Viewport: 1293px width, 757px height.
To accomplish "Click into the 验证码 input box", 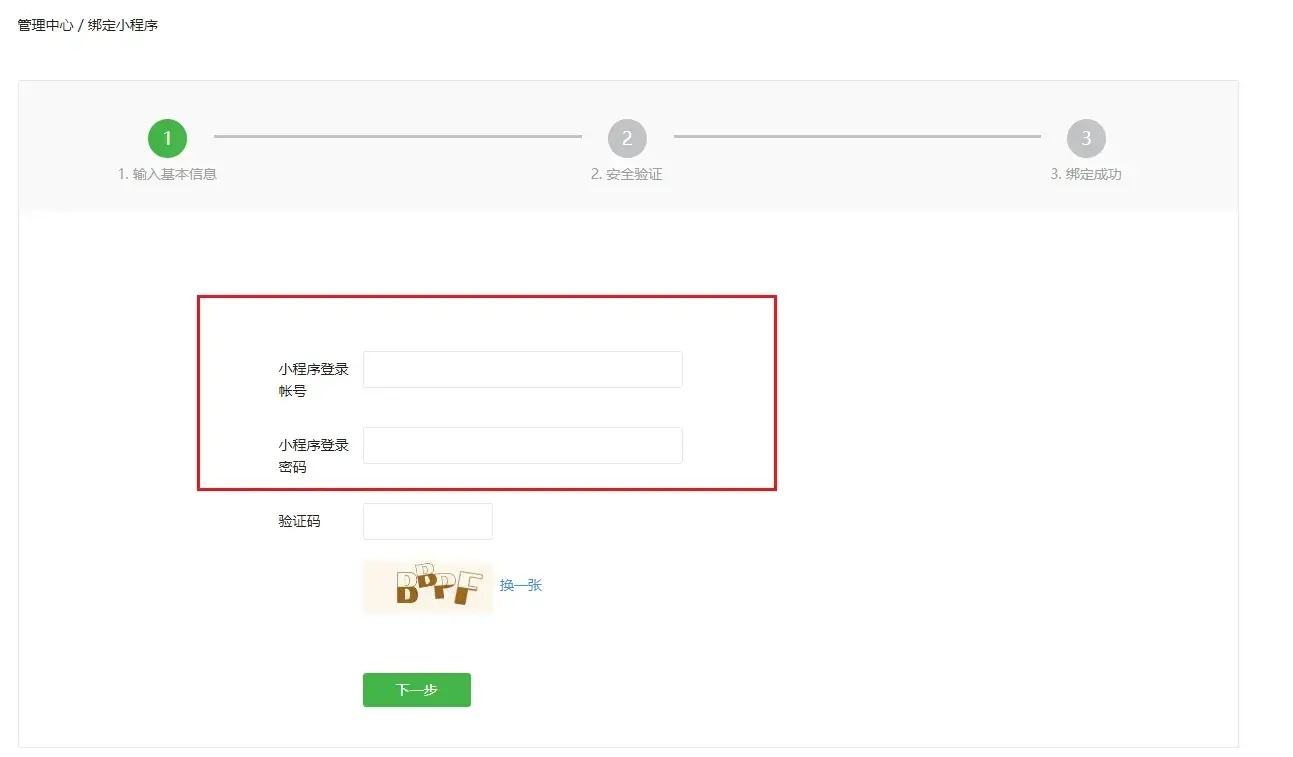I will point(427,521).
